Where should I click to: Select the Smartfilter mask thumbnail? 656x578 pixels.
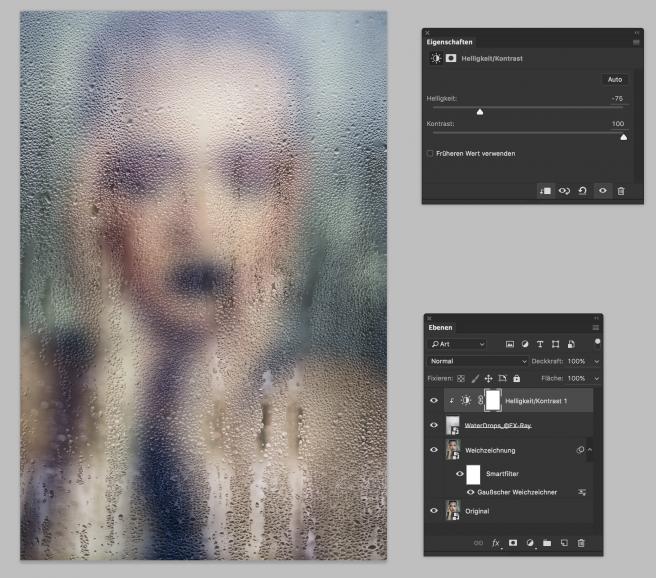(473, 474)
